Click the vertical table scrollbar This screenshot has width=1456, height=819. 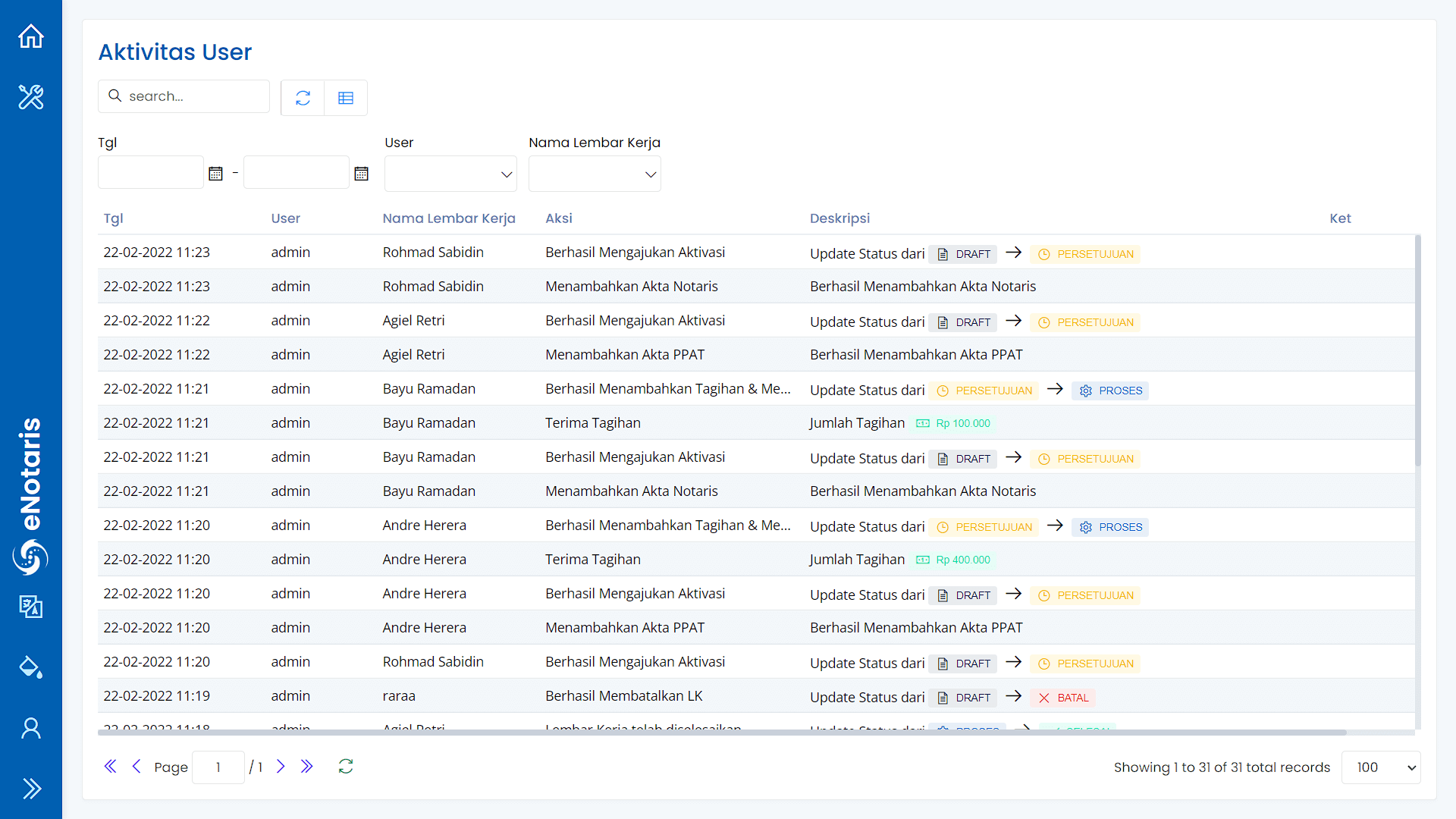pyautogui.click(x=1417, y=350)
